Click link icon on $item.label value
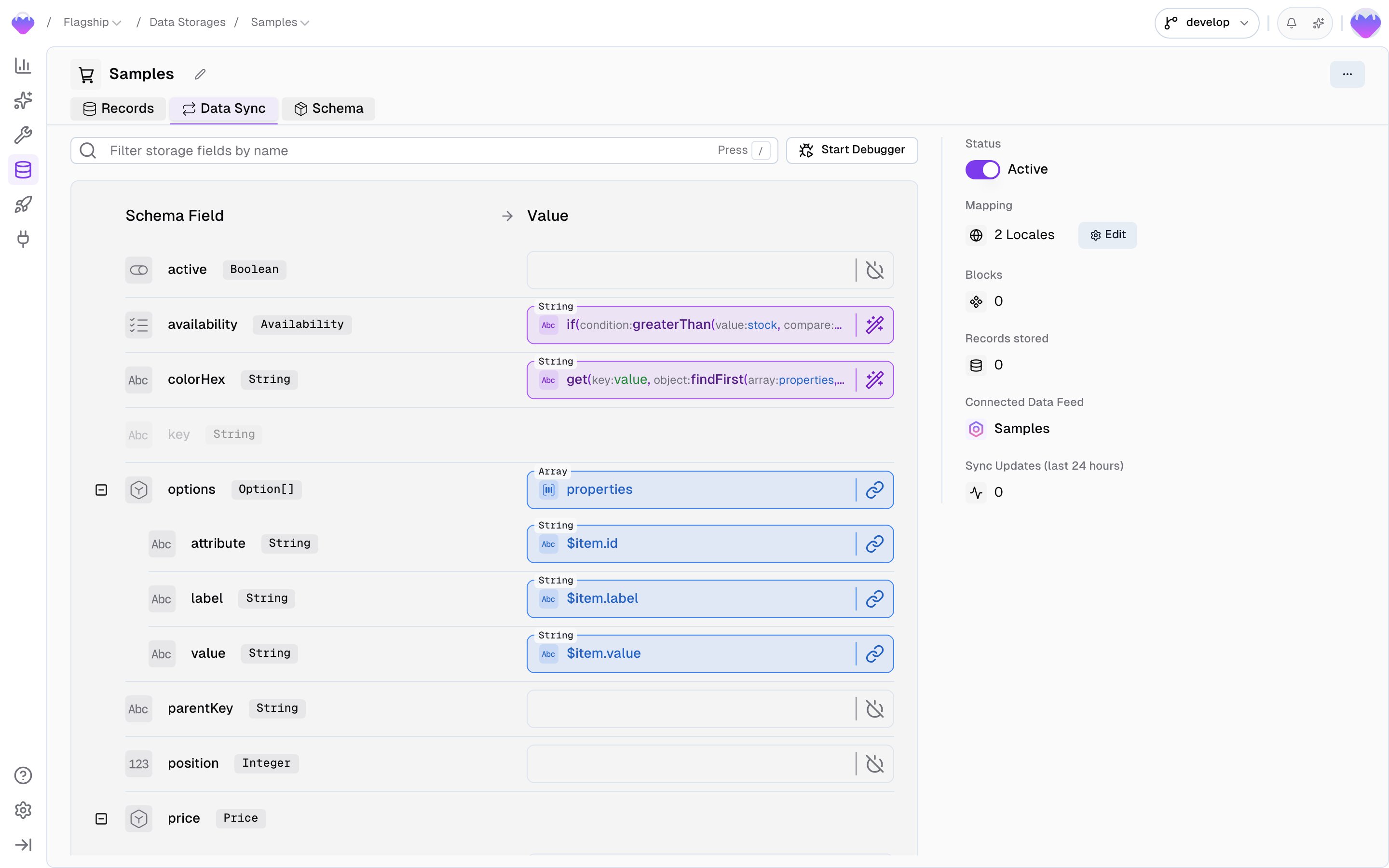Viewport: 1389px width, 868px height. coord(875,599)
